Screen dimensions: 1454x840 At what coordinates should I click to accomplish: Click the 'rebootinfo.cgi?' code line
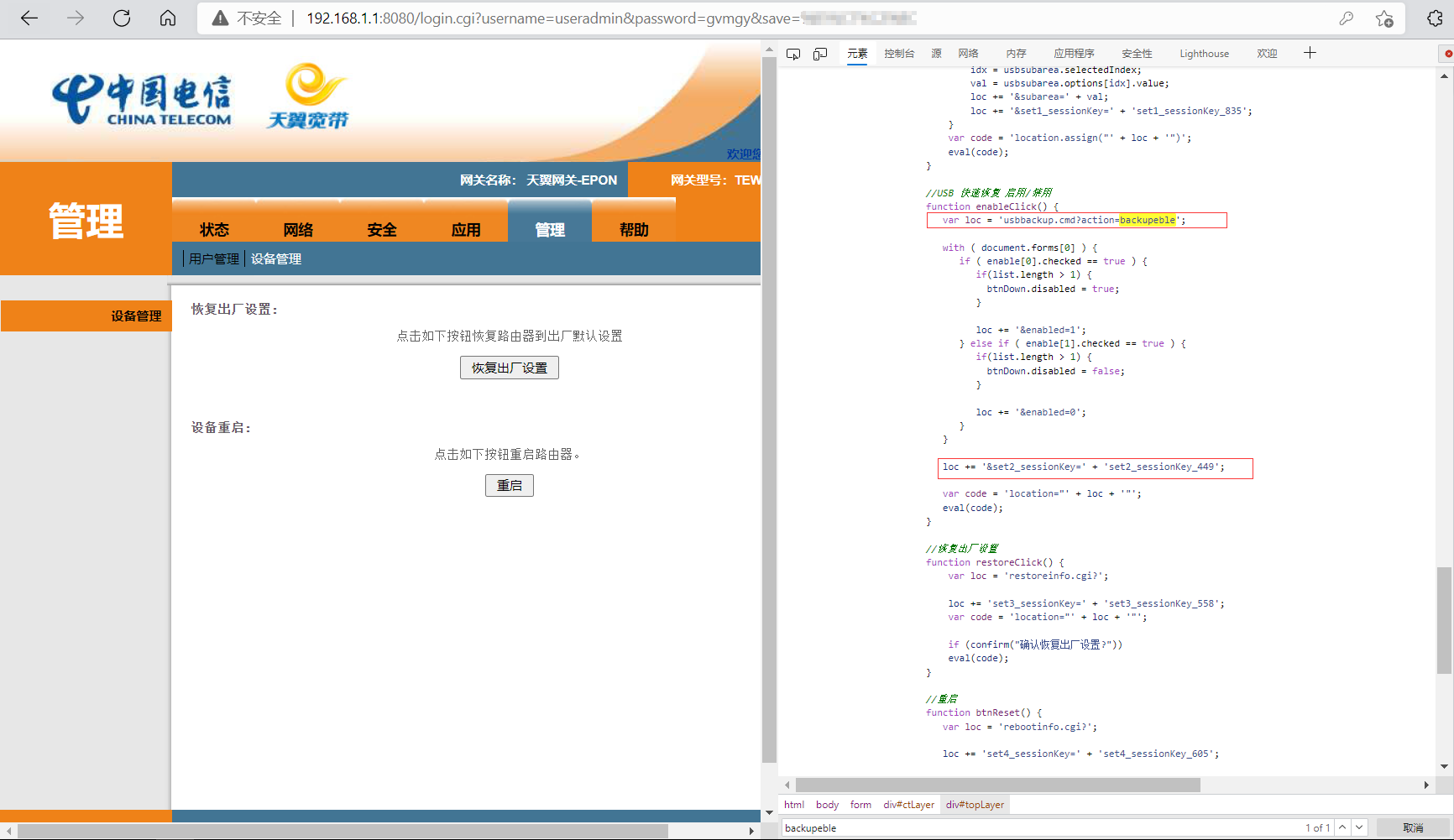(x=1019, y=727)
